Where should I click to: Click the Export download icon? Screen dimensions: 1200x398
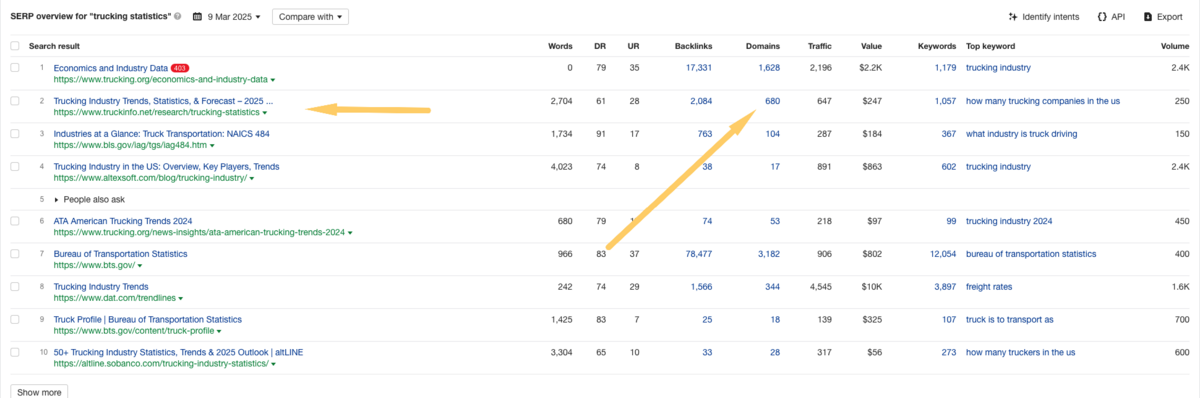(x=1147, y=17)
